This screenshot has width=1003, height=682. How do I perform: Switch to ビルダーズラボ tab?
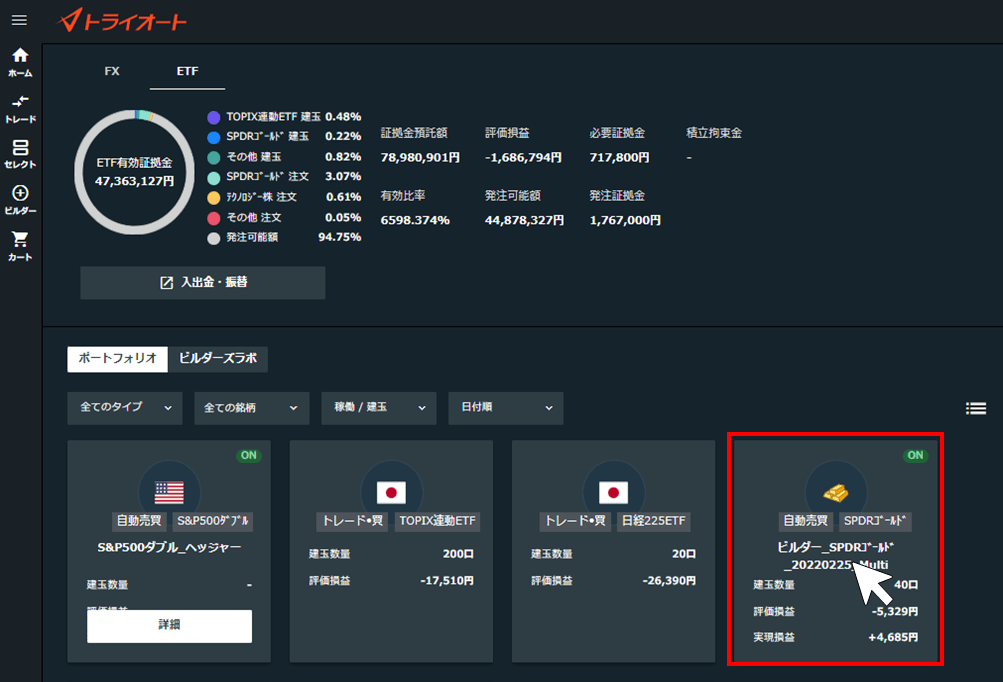click(218, 359)
